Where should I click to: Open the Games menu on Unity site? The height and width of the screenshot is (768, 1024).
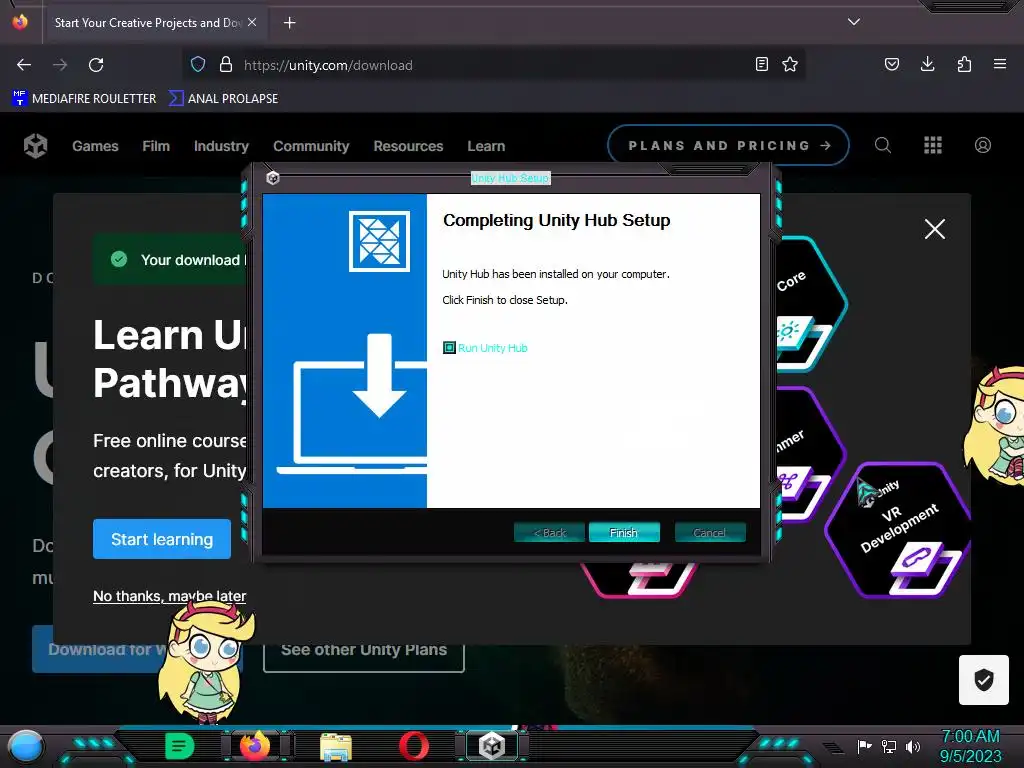(95, 146)
